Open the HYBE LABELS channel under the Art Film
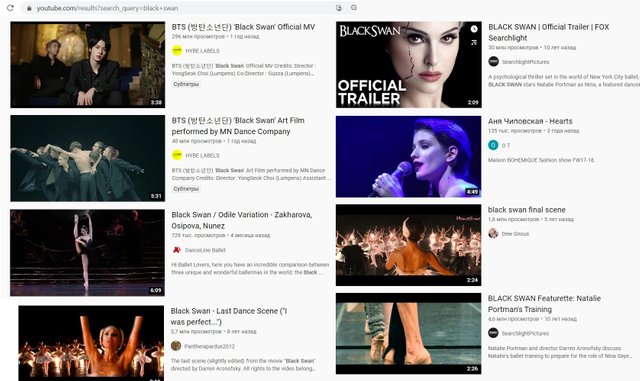 pos(202,156)
